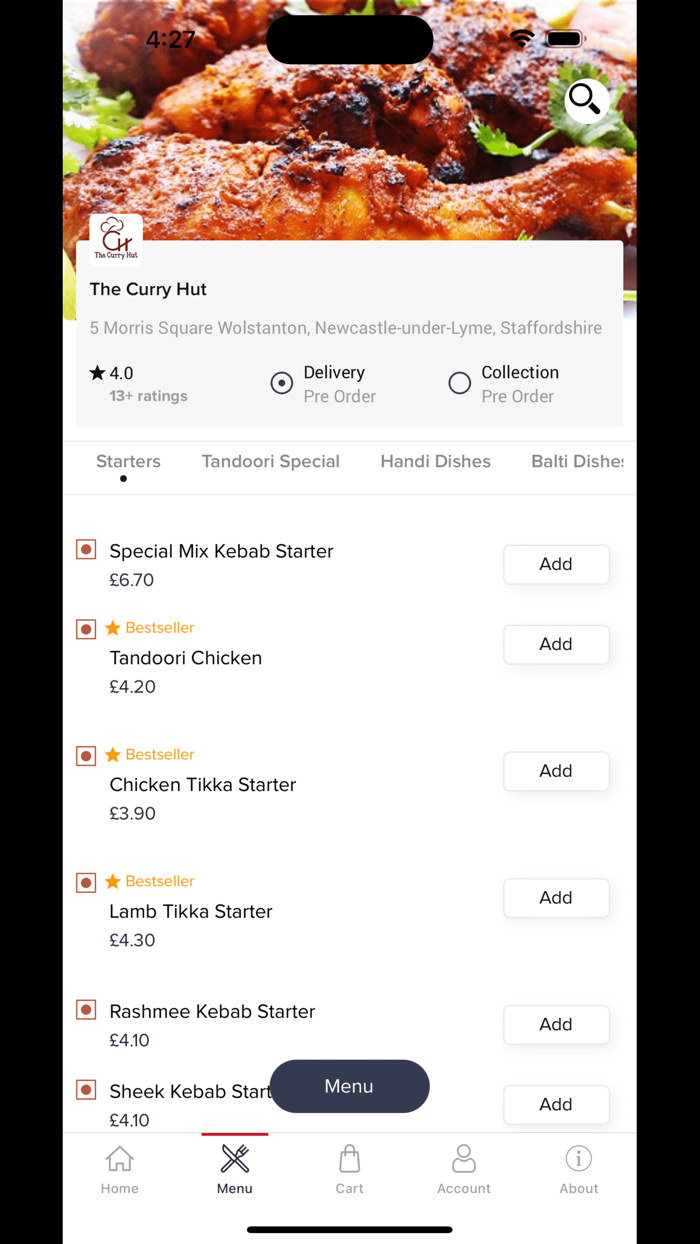The image size is (700, 1244).
Task: View the 13+ ratings link
Action: pos(148,396)
